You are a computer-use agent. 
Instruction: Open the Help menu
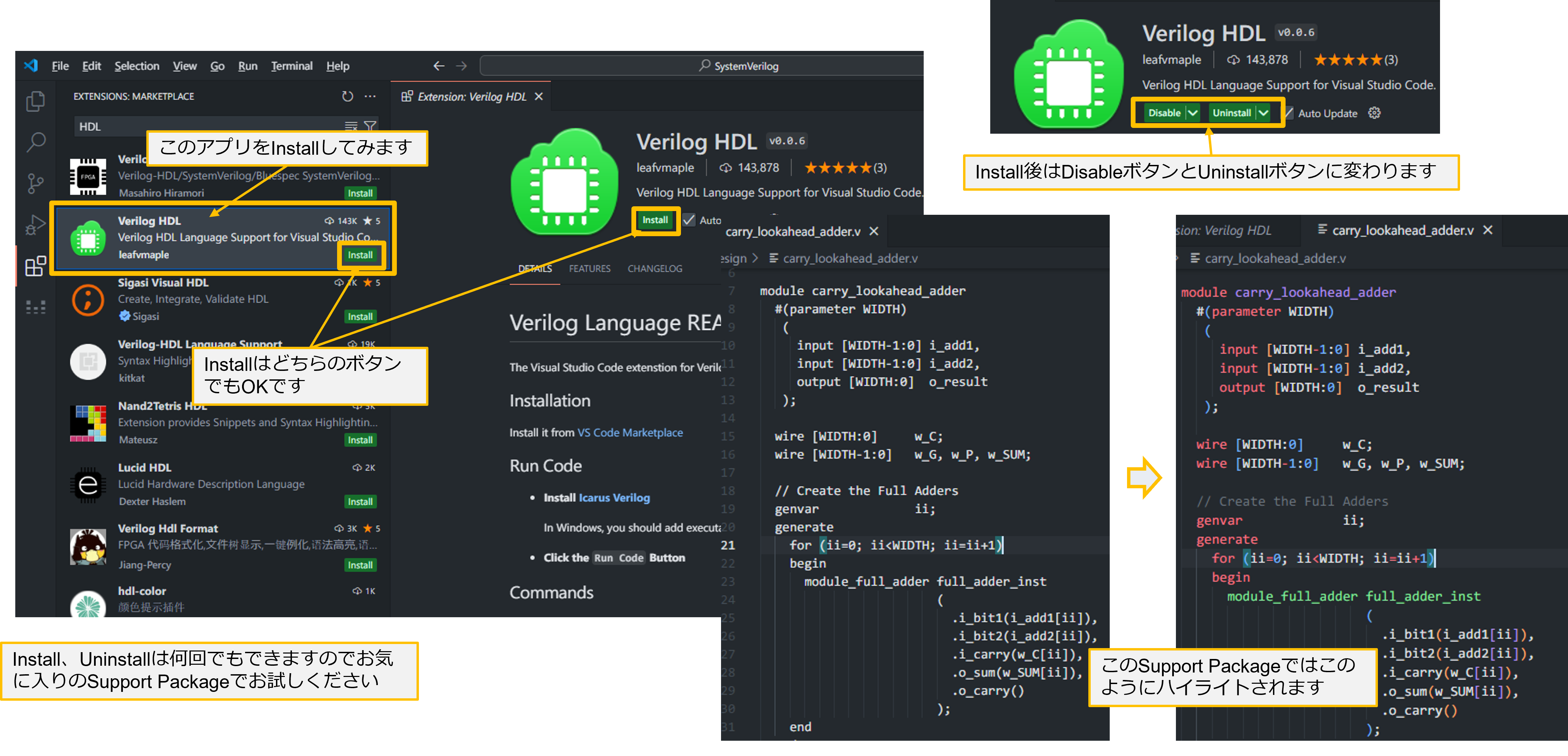click(x=337, y=66)
